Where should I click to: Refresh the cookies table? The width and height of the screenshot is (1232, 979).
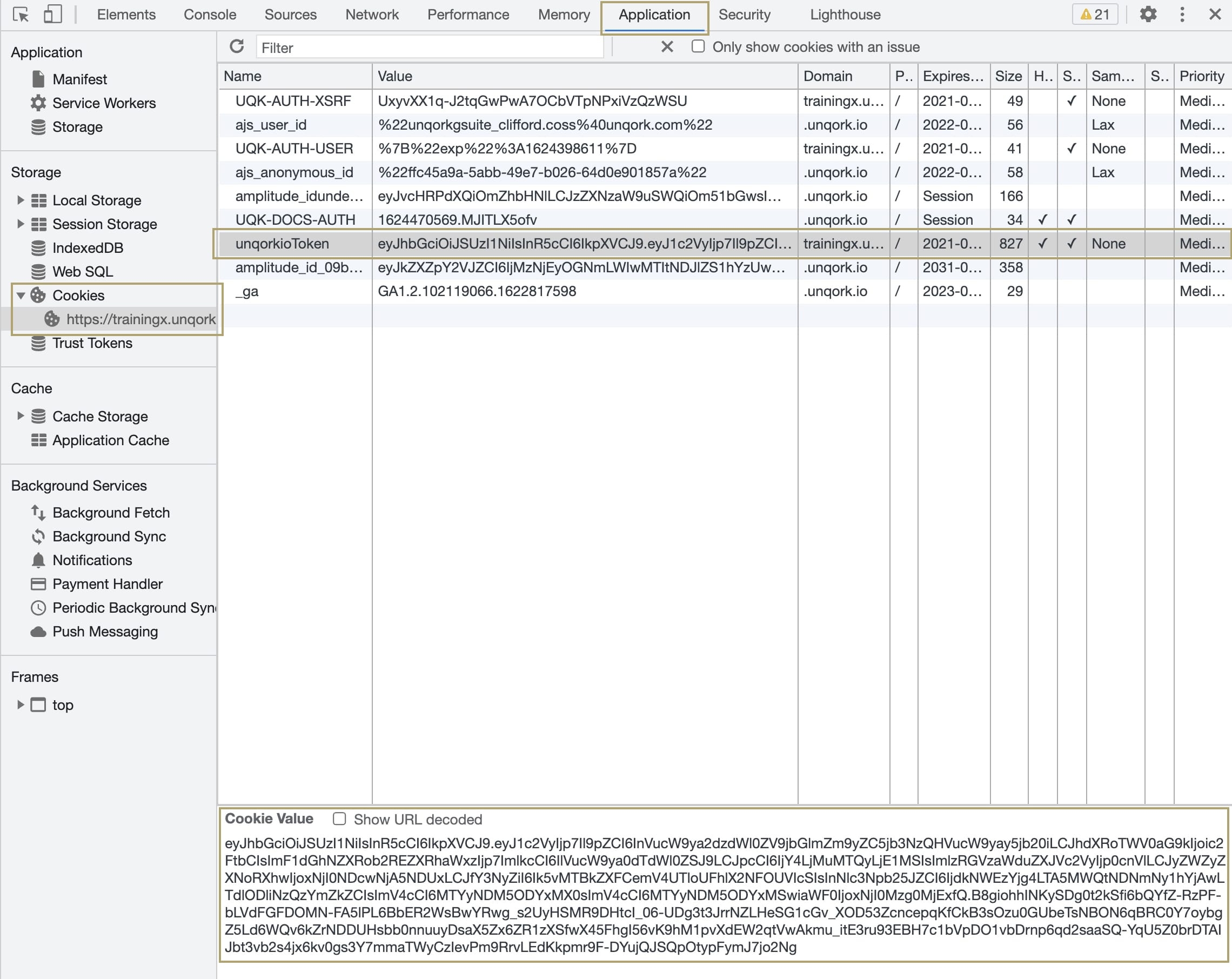[x=237, y=46]
